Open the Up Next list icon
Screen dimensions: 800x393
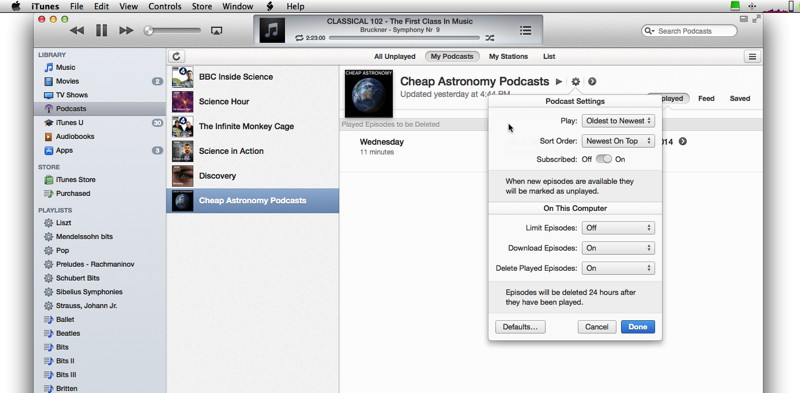526,31
